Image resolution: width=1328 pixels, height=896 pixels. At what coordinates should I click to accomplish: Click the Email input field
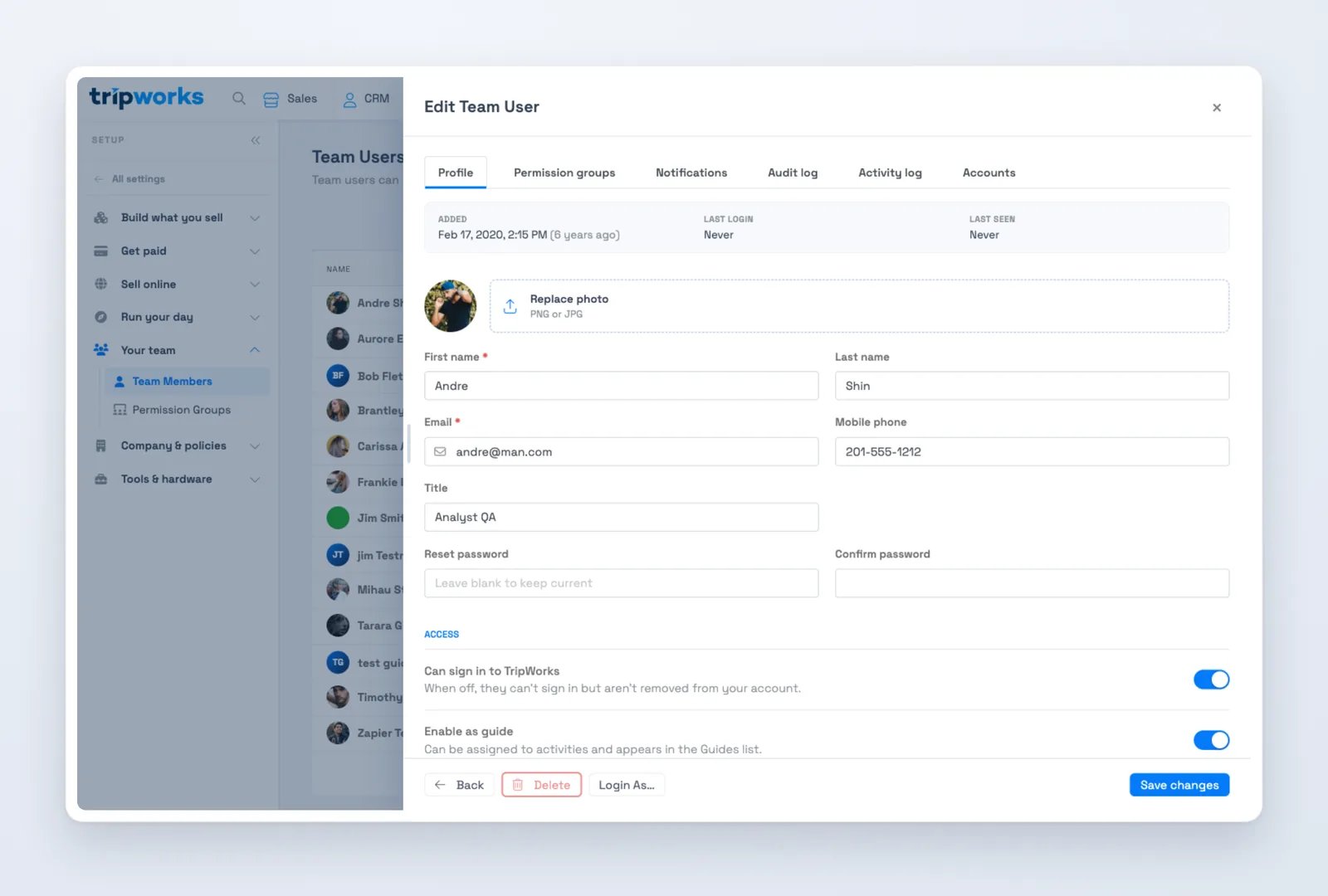[x=621, y=452]
